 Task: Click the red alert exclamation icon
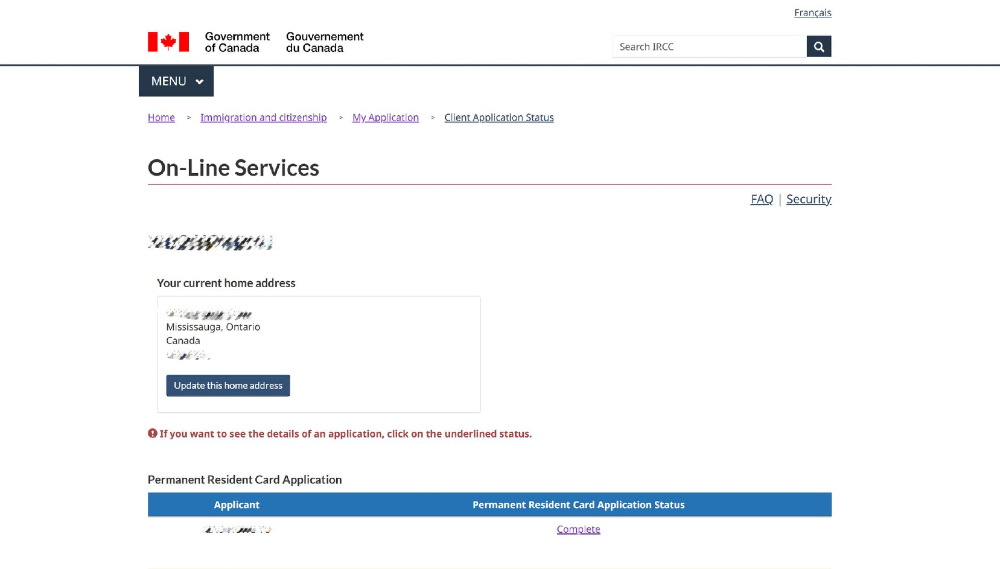[152, 433]
